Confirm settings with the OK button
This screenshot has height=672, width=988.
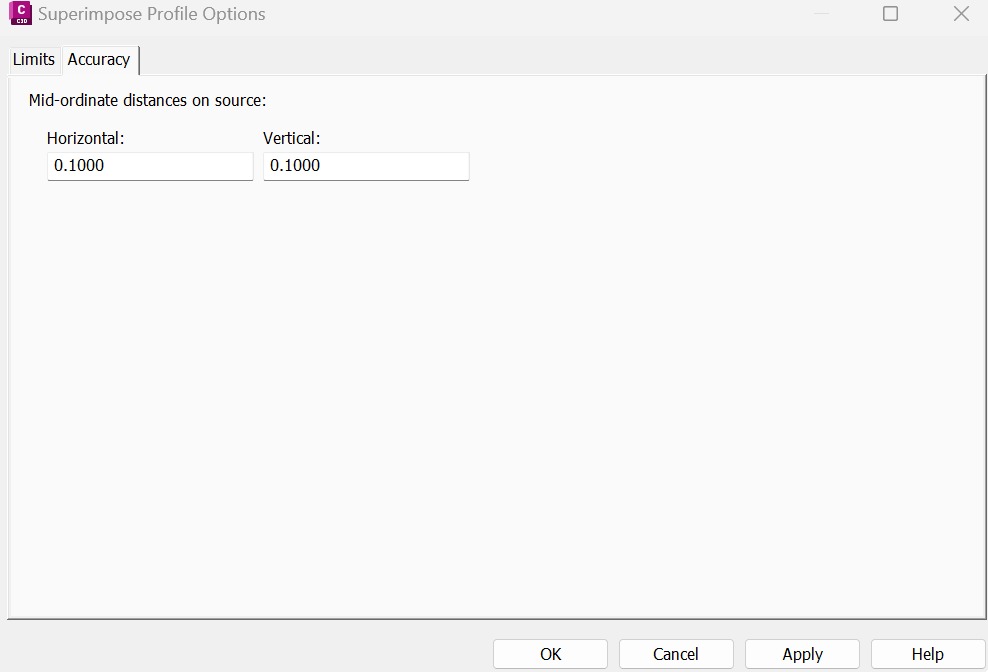pyautogui.click(x=550, y=654)
